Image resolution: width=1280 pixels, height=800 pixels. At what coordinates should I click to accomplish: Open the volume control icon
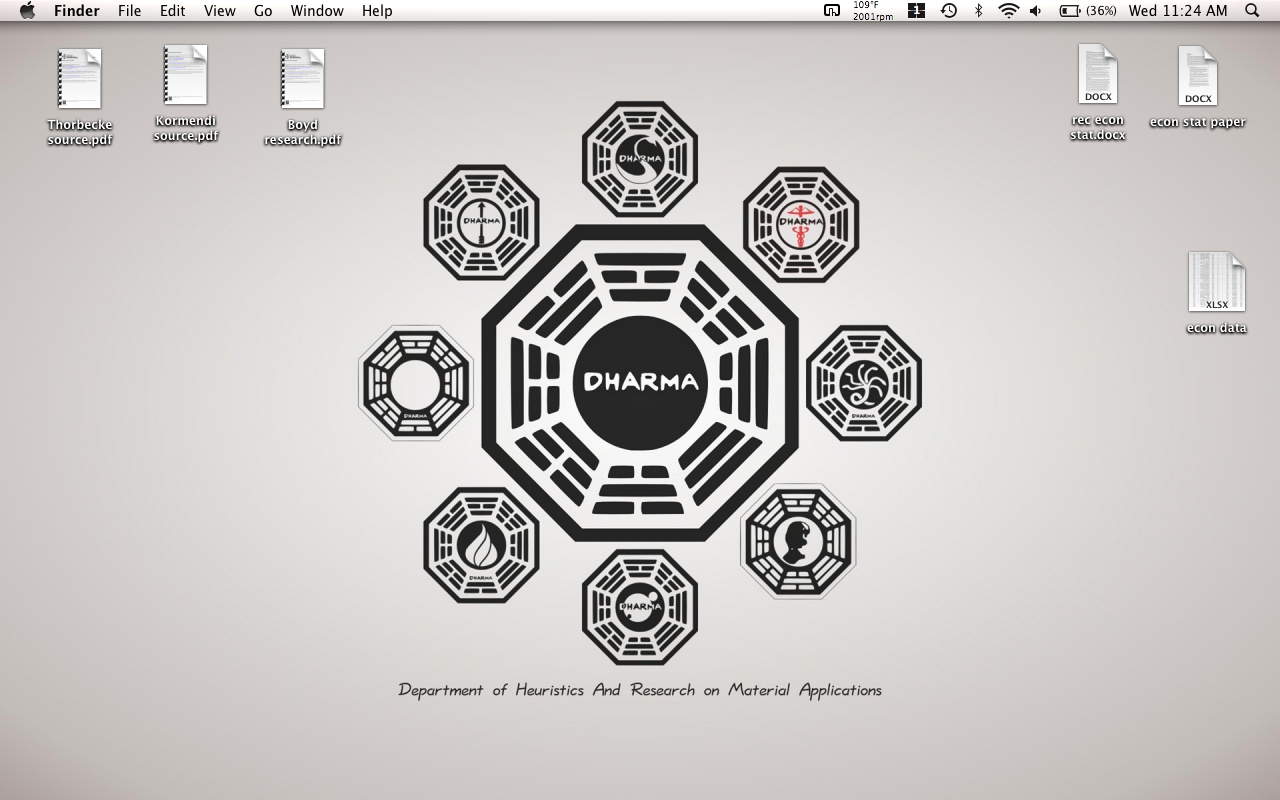click(1036, 11)
